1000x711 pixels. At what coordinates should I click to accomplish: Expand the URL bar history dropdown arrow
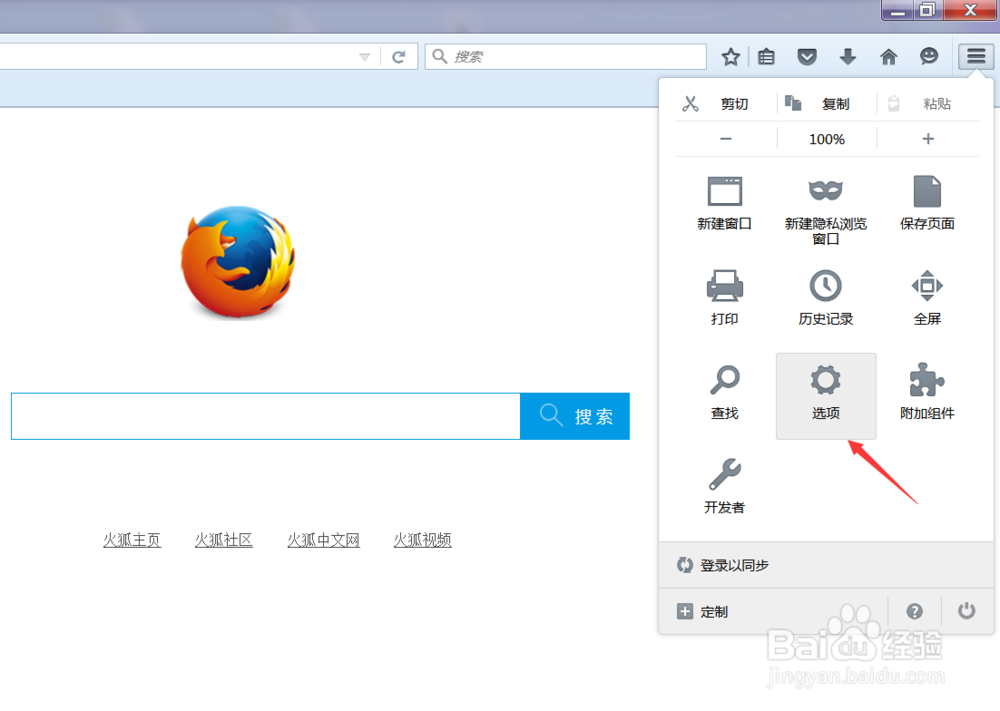[x=364, y=57]
